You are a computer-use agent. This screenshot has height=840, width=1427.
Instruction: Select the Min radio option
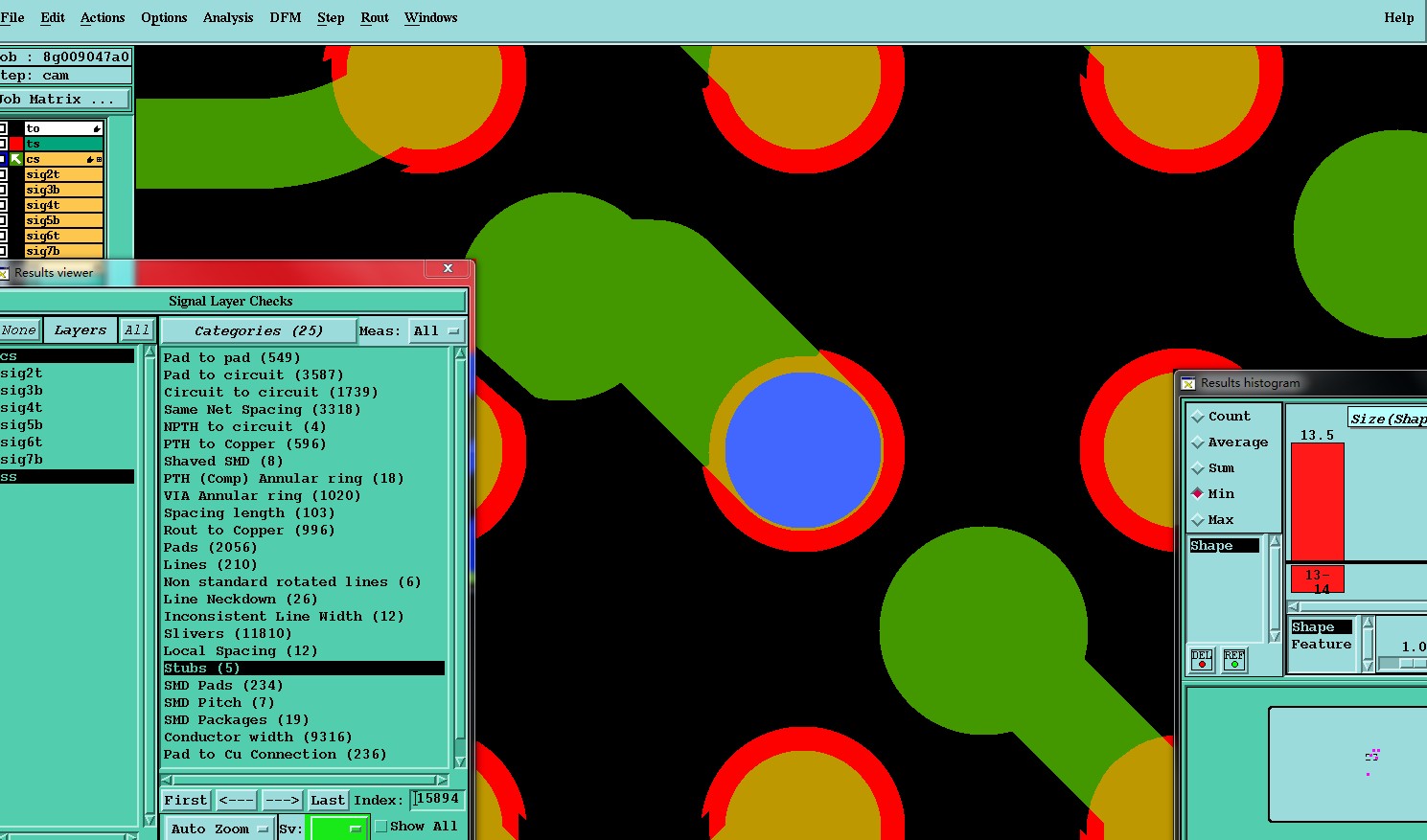click(1197, 493)
